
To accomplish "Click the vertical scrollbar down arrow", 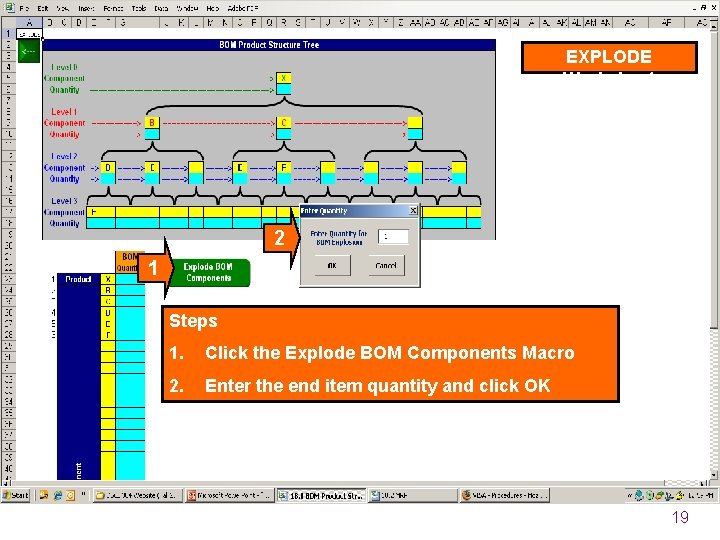I will (x=714, y=475).
